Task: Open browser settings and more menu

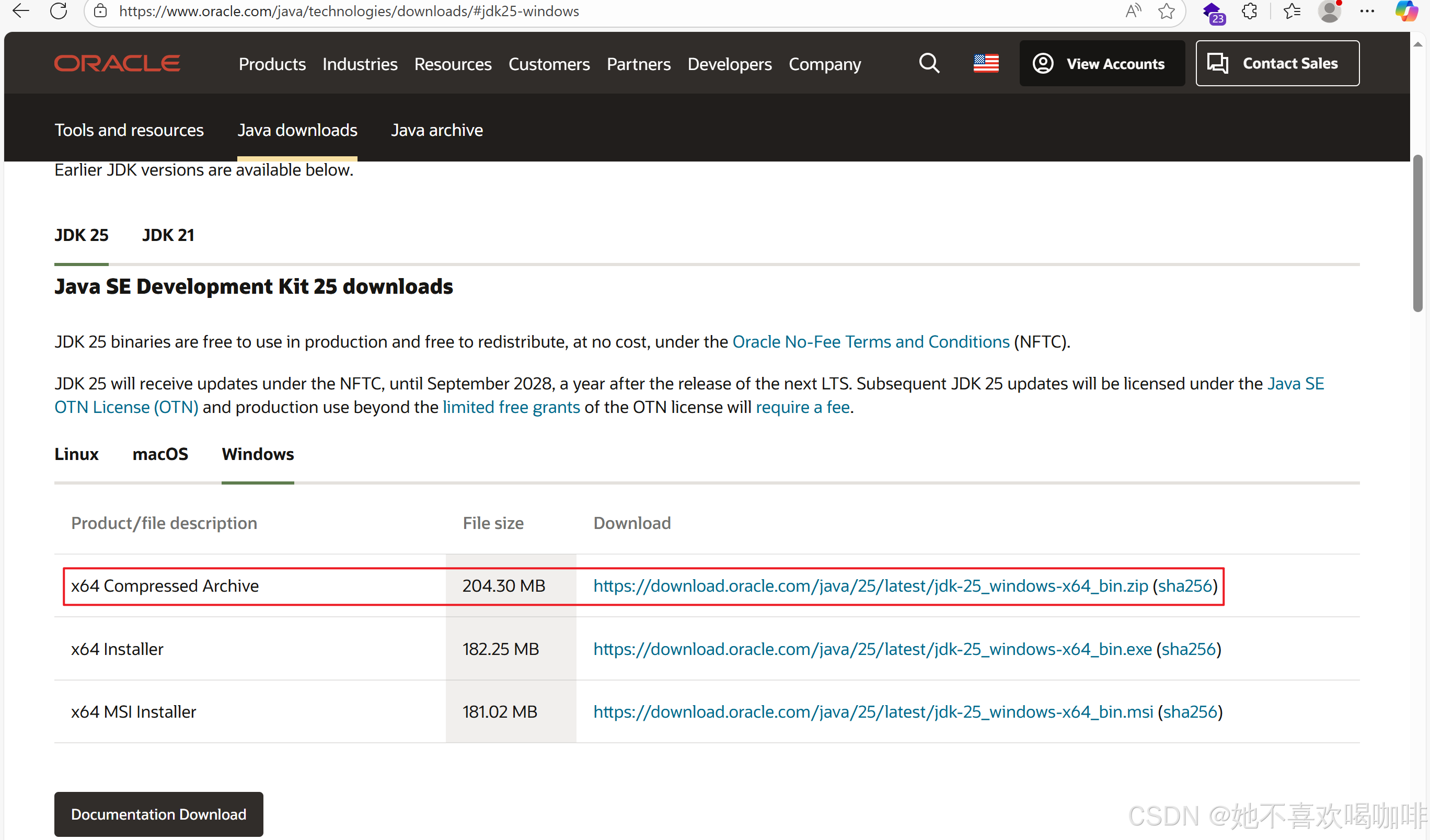Action: (x=1368, y=11)
